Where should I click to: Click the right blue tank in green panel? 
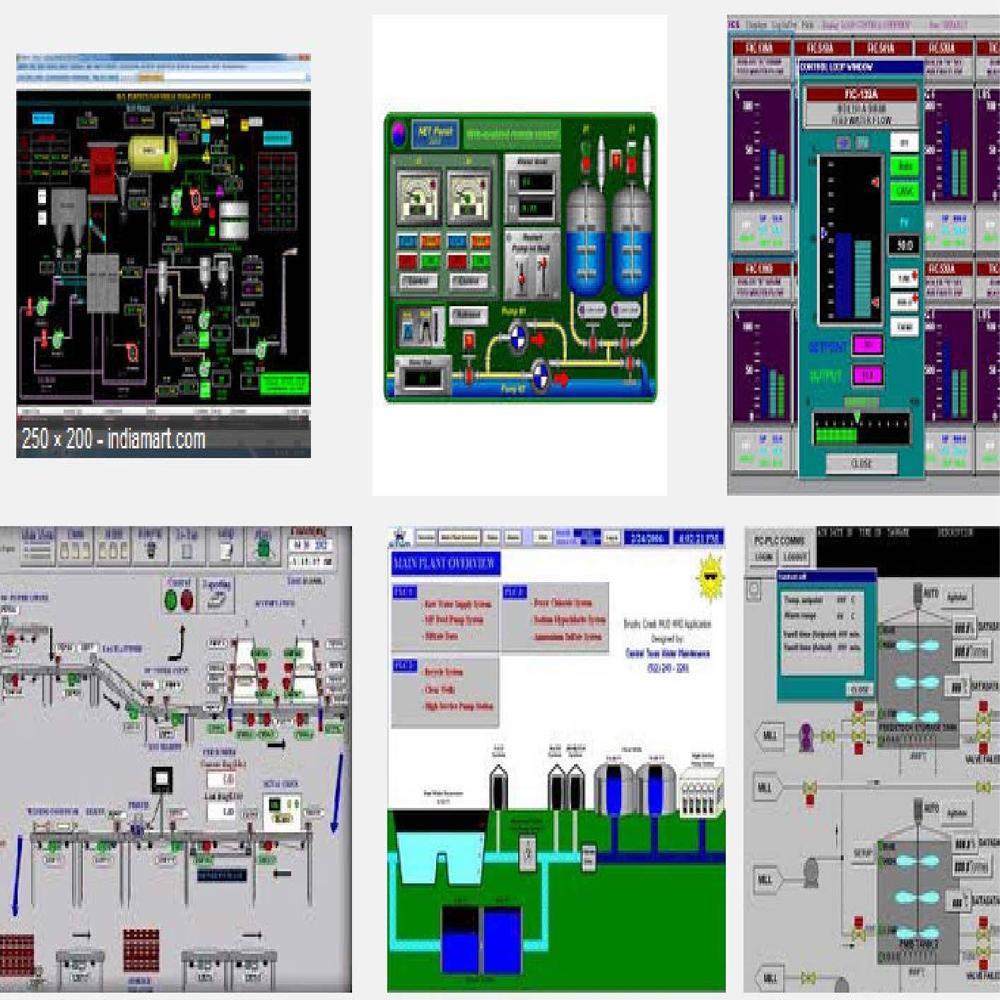pos(631,241)
